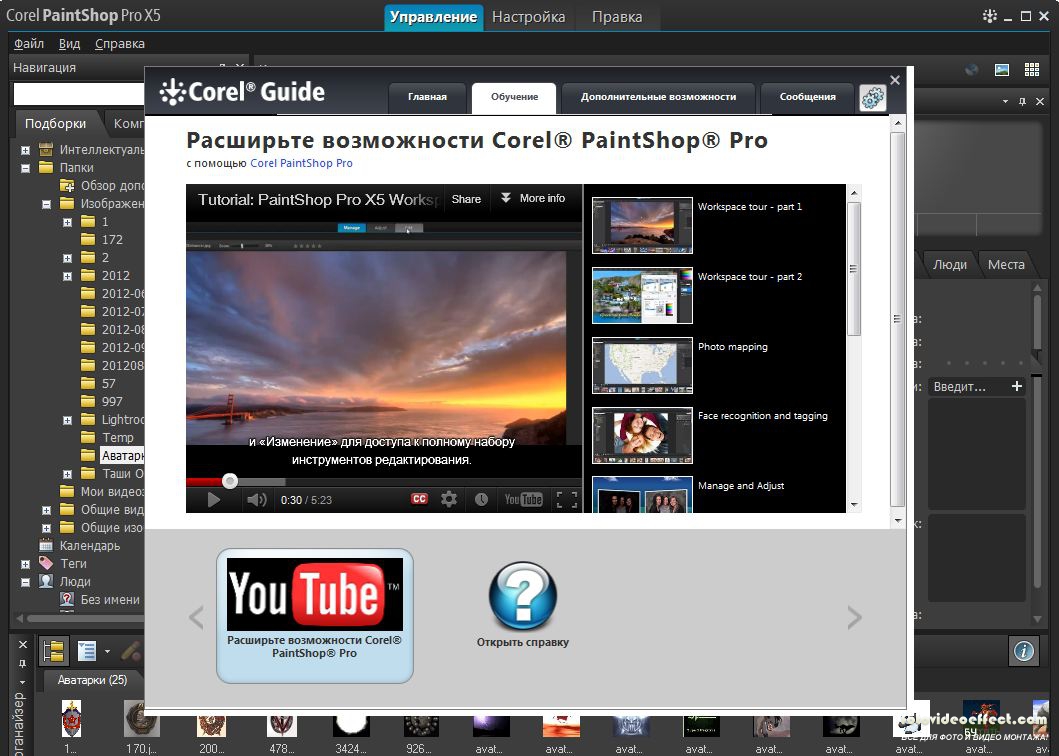Open organizer sort options icon

click(87, 651)
